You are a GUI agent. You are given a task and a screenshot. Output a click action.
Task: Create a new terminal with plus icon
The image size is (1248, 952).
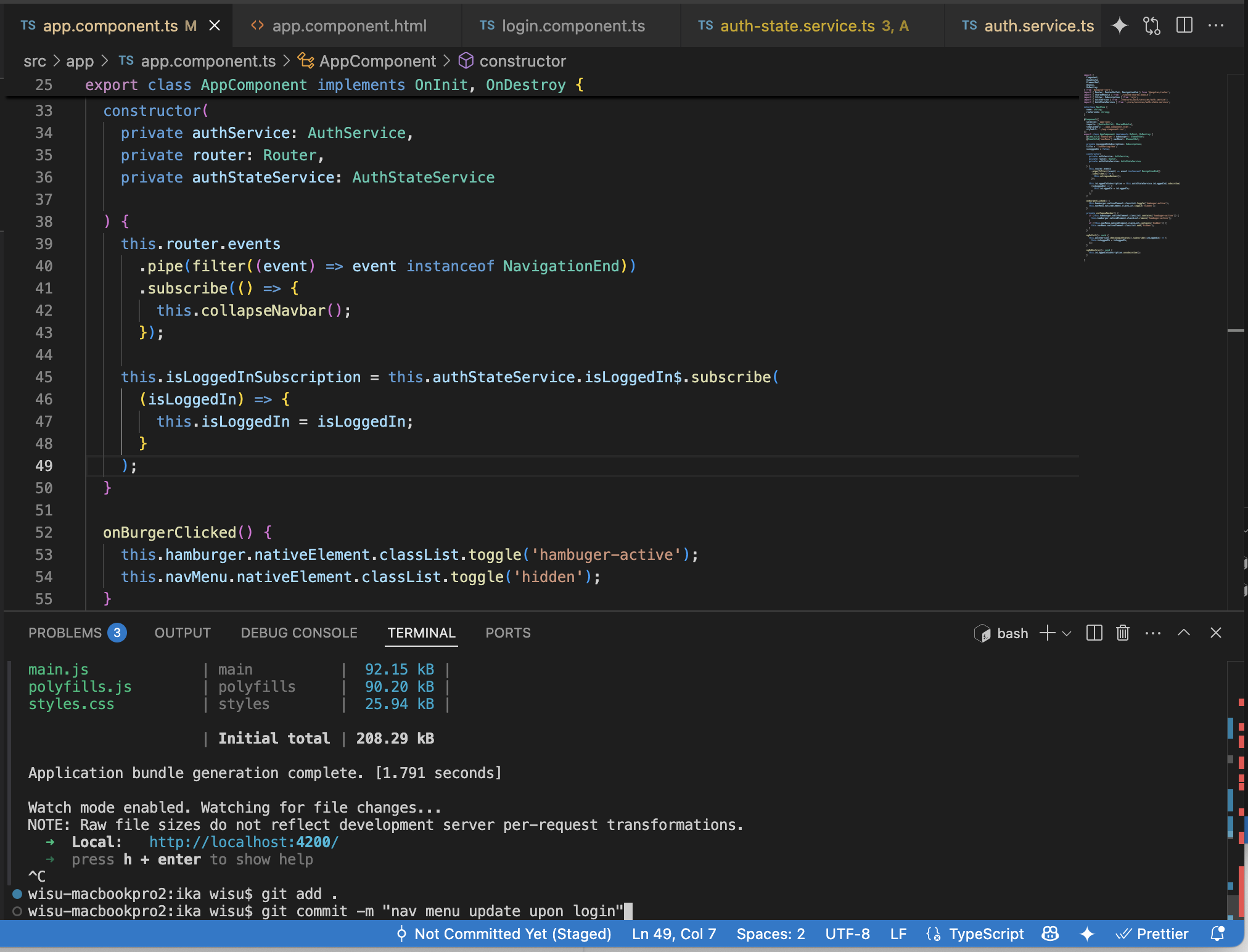pos(1047,633)
